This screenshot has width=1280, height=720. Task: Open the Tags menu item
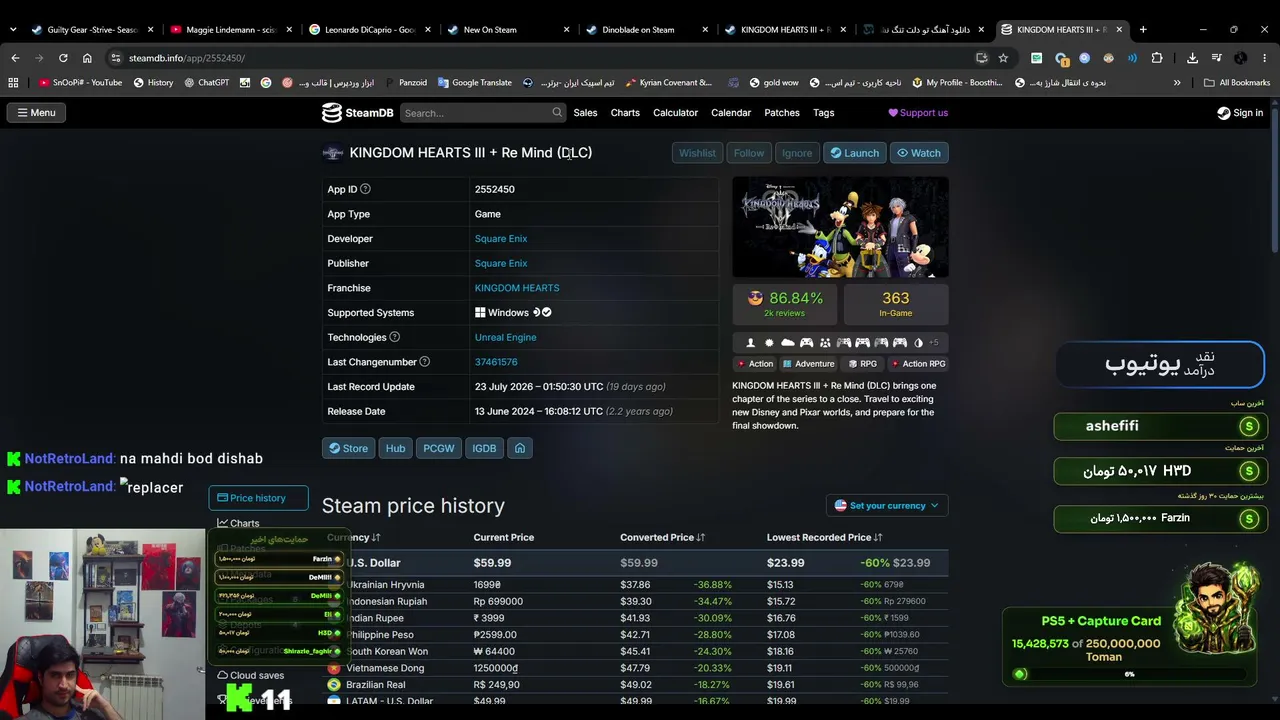point(824,113)
